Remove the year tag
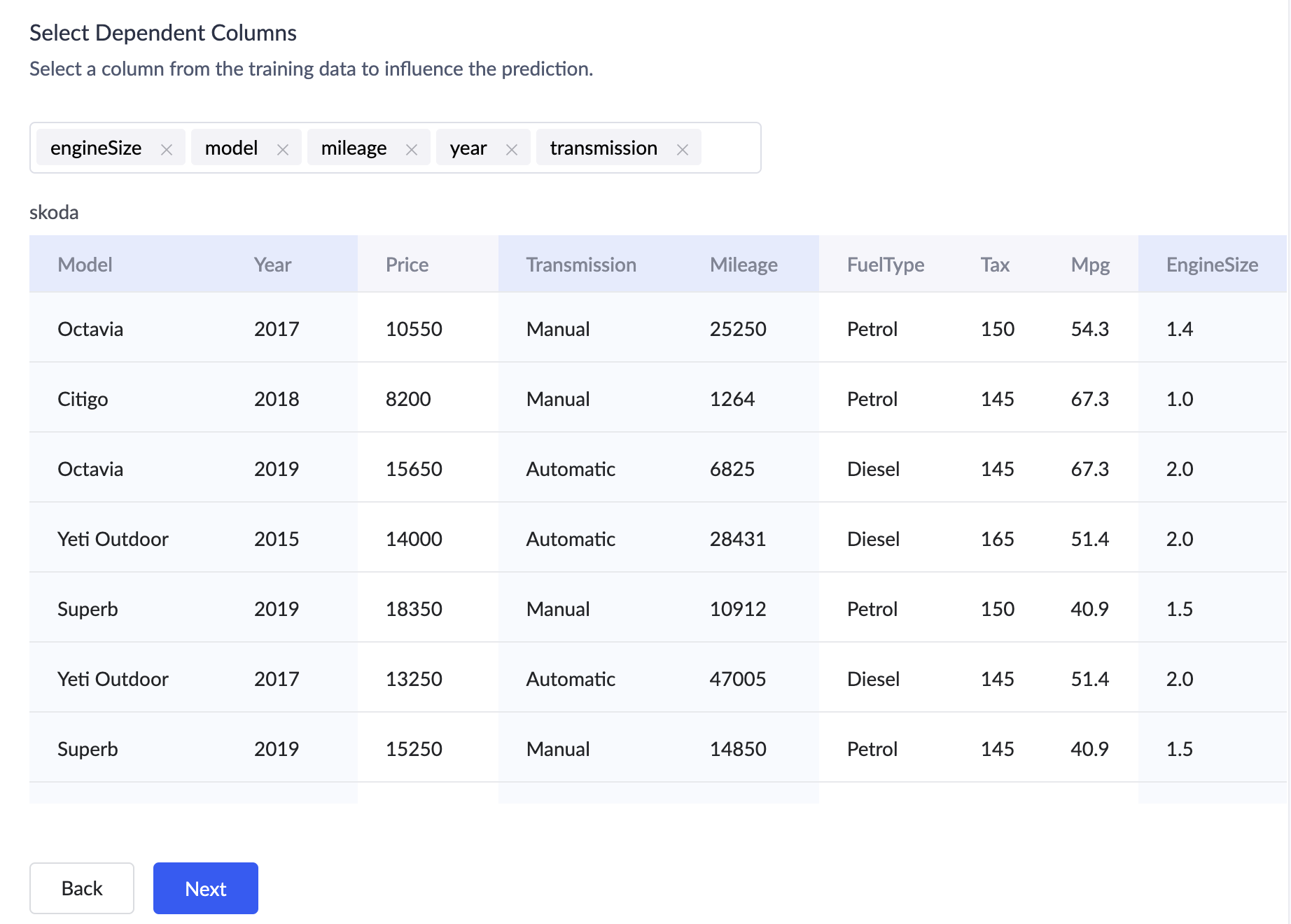This screenshot has width=1291, height=924. 512,149
